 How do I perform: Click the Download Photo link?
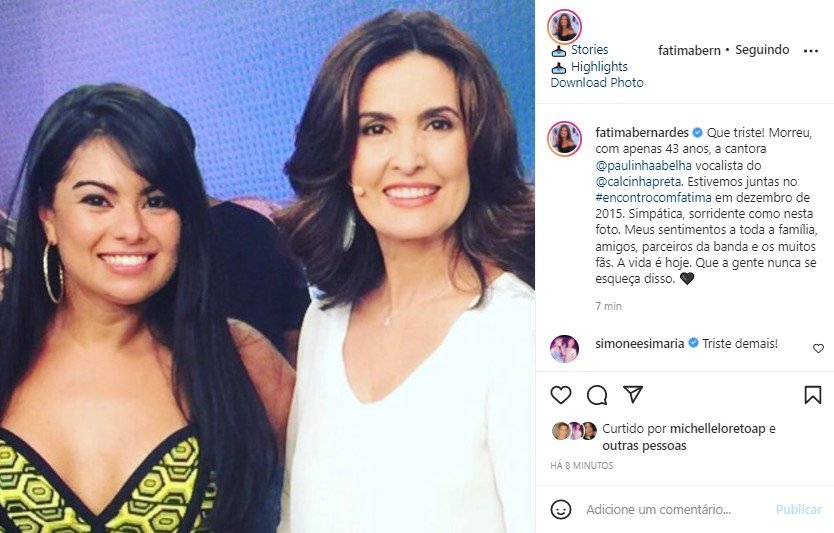coord(597,83)
